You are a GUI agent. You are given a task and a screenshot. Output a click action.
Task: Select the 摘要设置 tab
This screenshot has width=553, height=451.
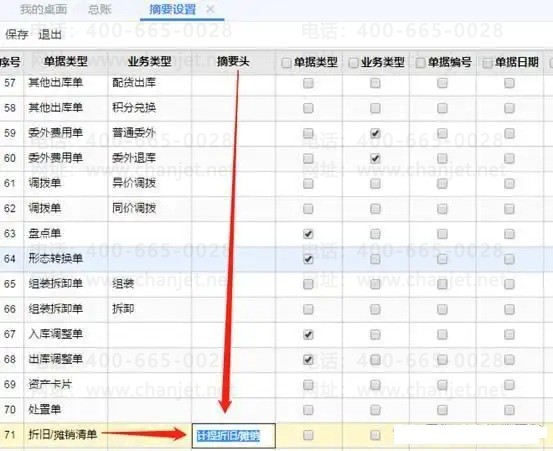point(173,10)
